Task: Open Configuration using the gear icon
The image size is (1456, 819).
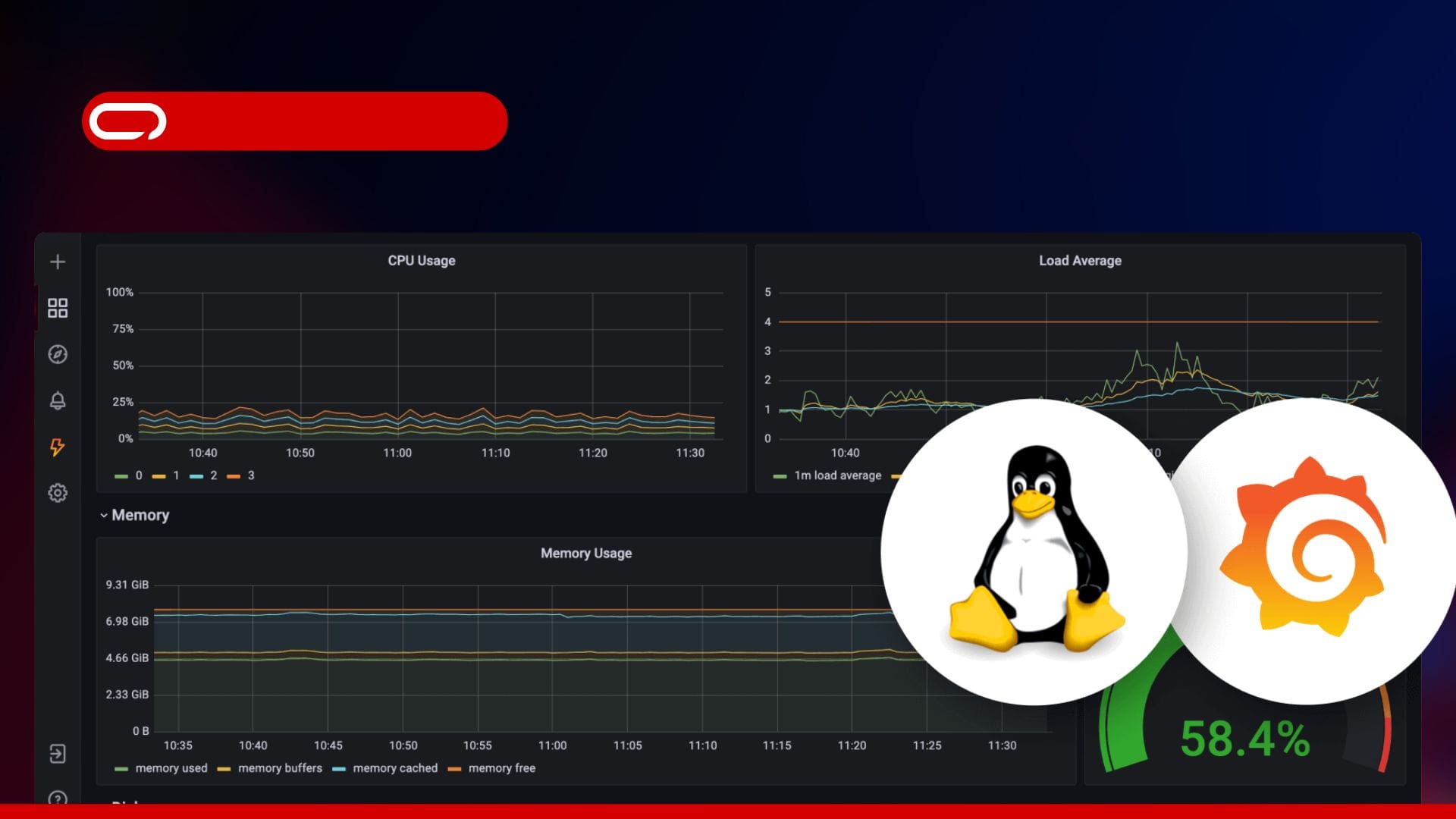Action: click(58, 493)
